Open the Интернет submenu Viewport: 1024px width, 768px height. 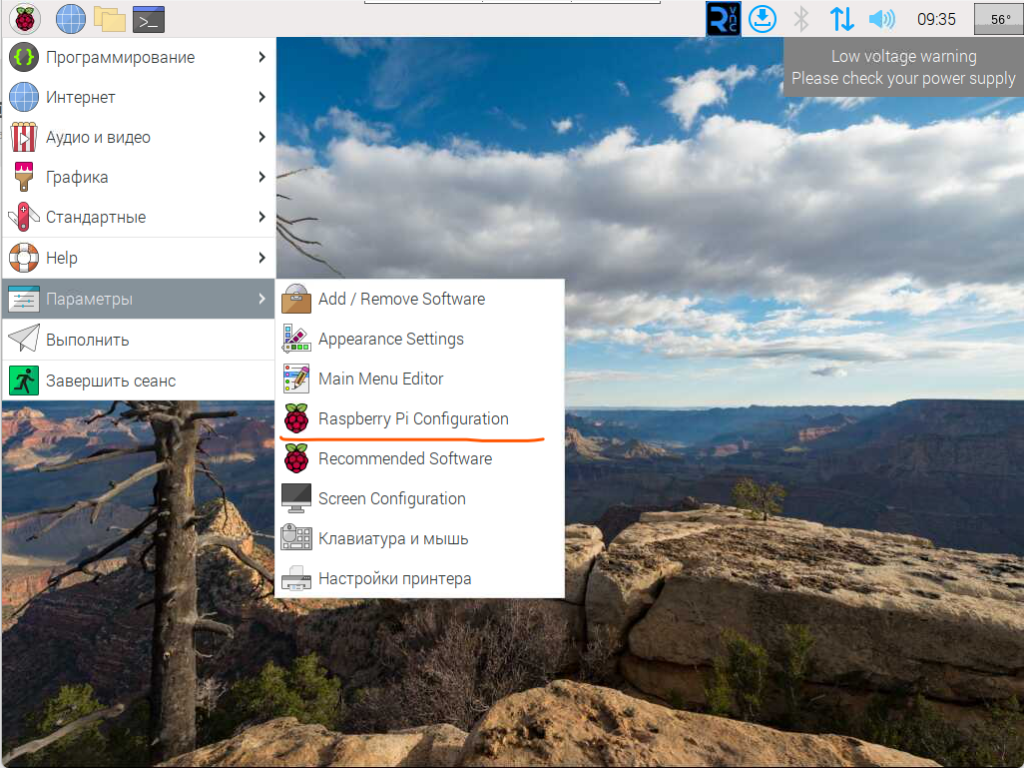pos(138,97)
